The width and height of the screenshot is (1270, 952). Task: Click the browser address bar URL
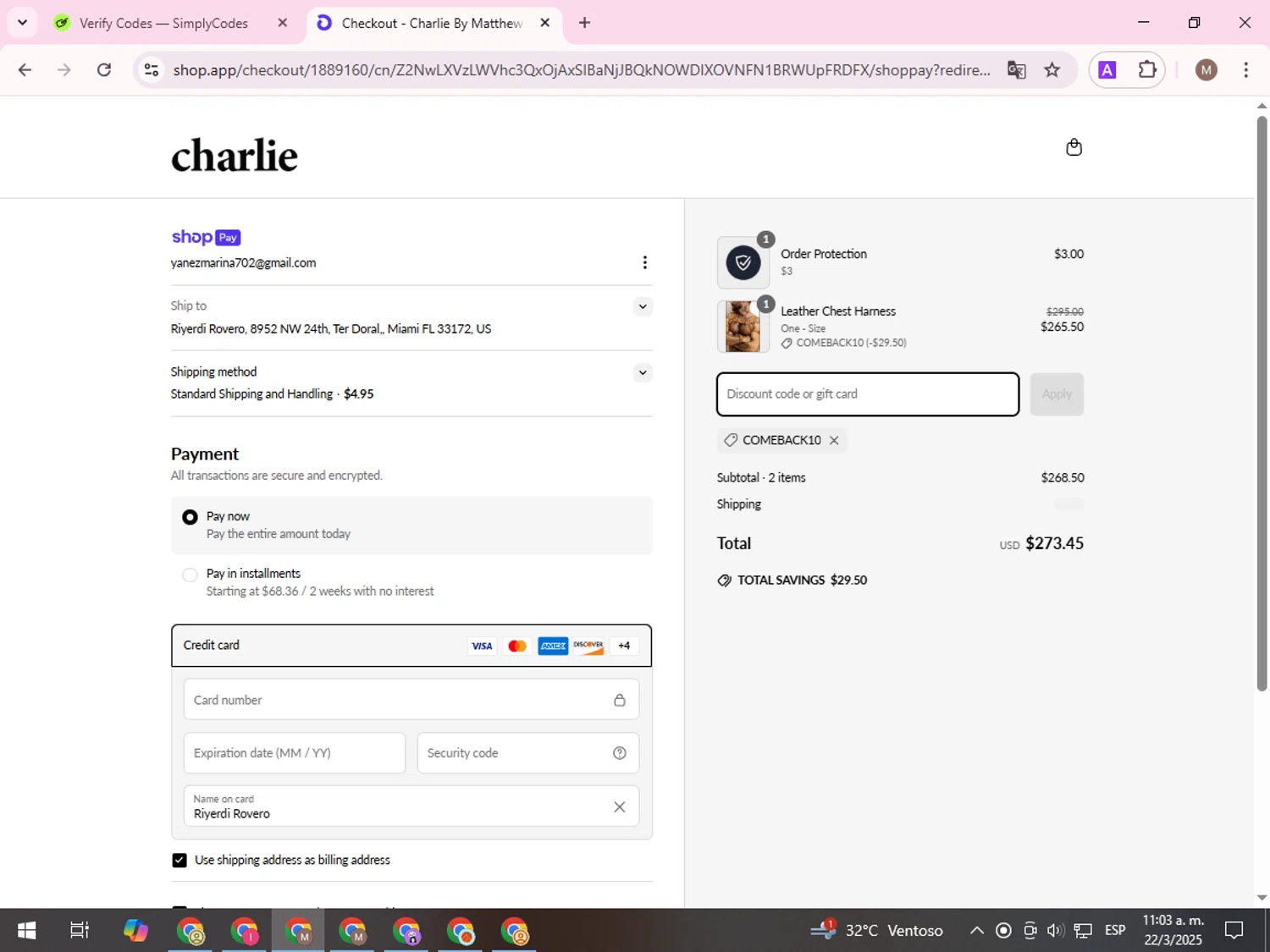pos(582,69)
